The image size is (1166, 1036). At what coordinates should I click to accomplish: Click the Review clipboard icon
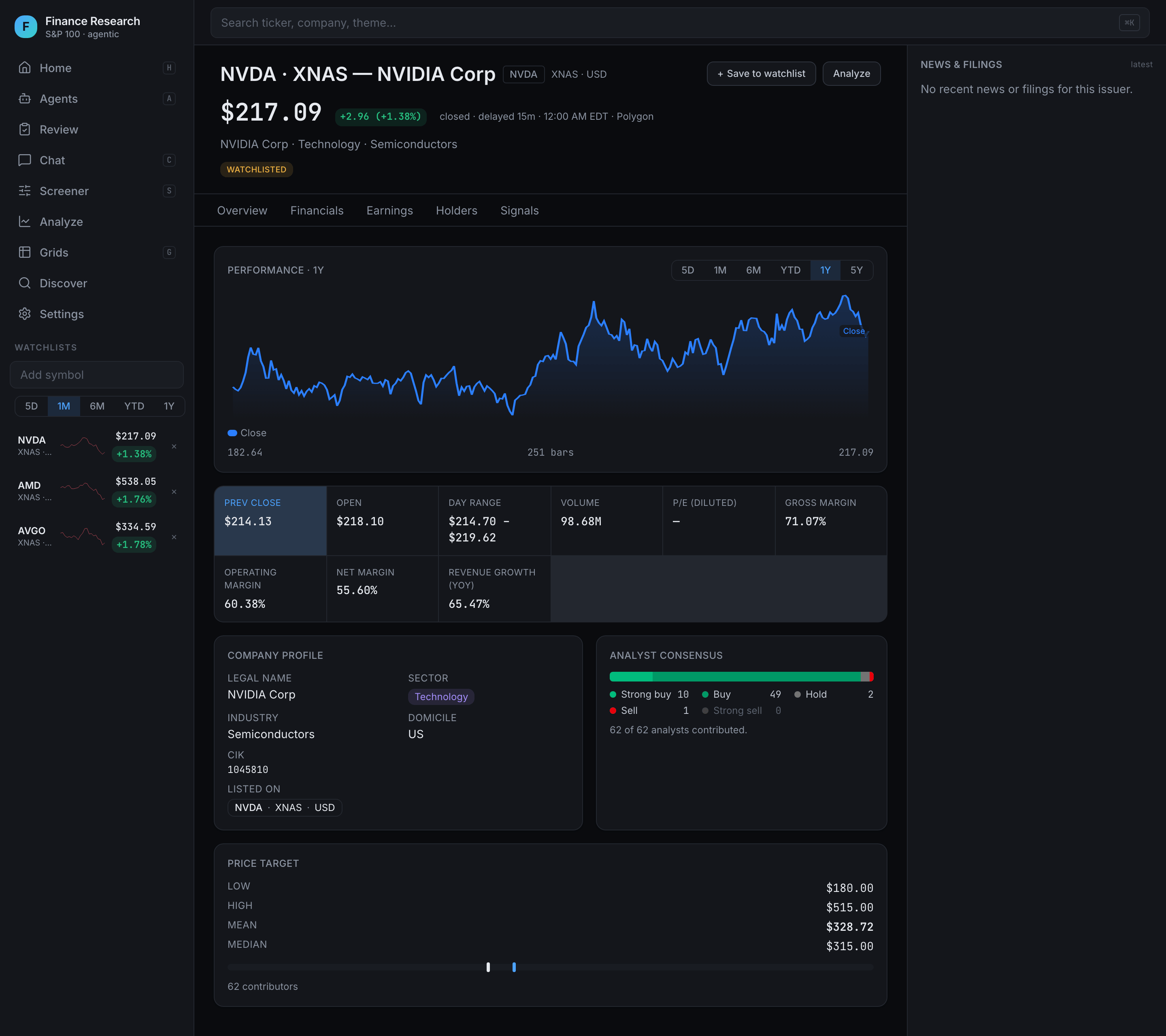25,129
